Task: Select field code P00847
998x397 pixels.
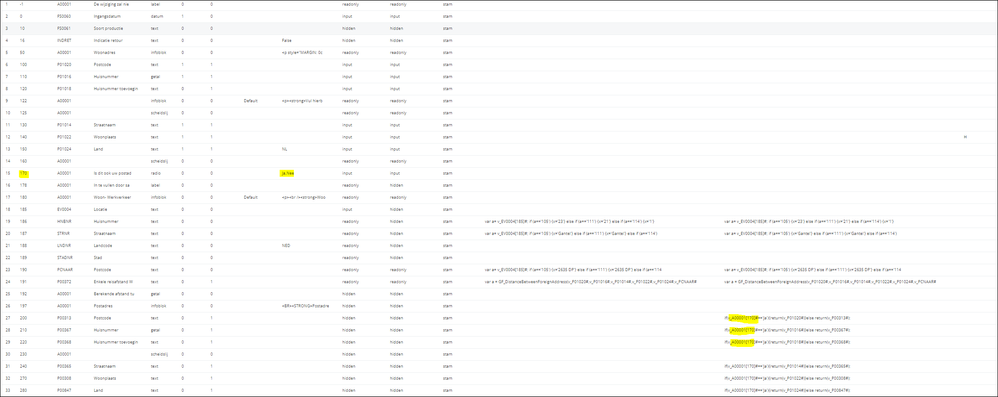Action: (x=64, y=390)
